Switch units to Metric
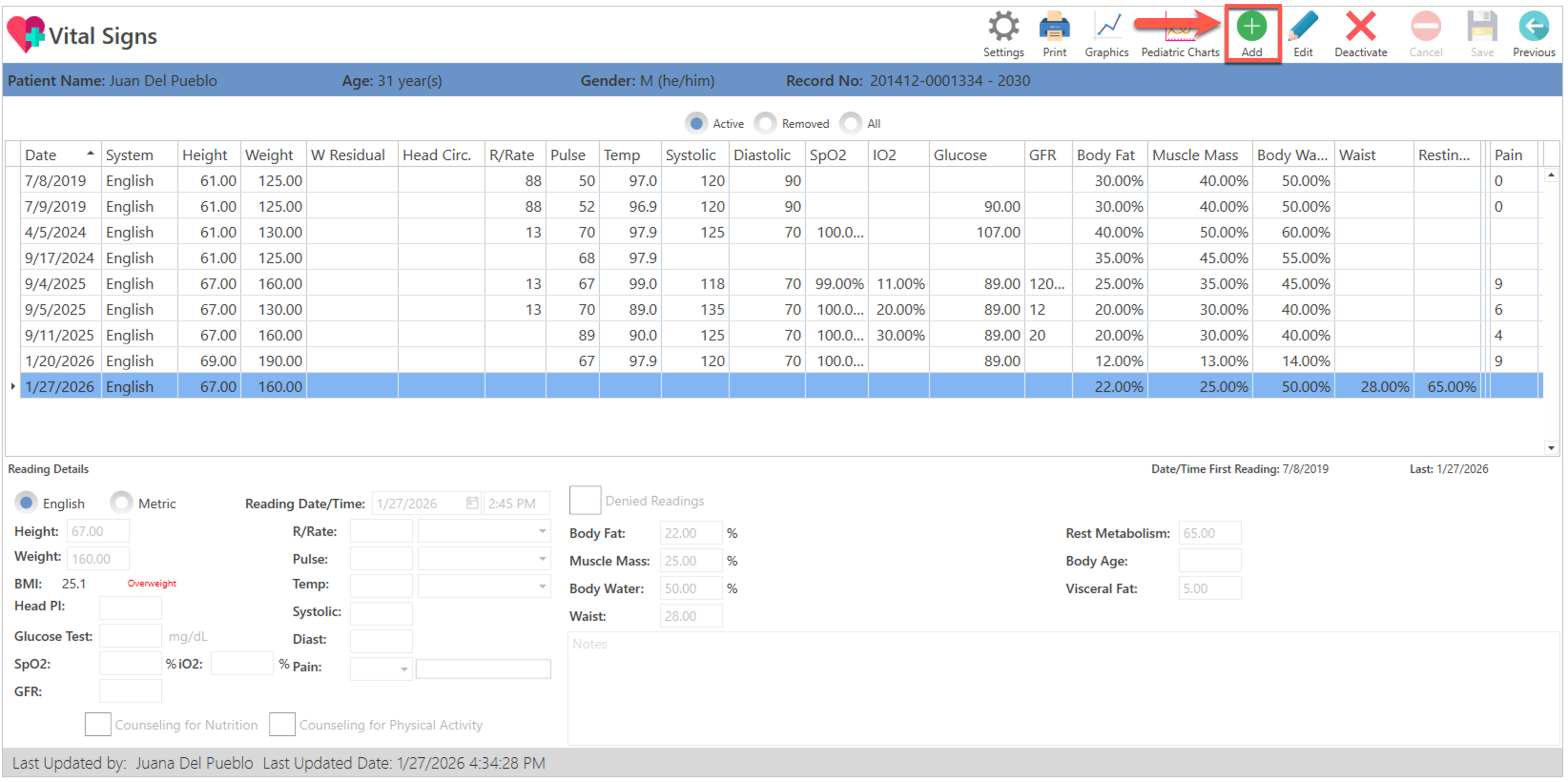 coord(122,503)
